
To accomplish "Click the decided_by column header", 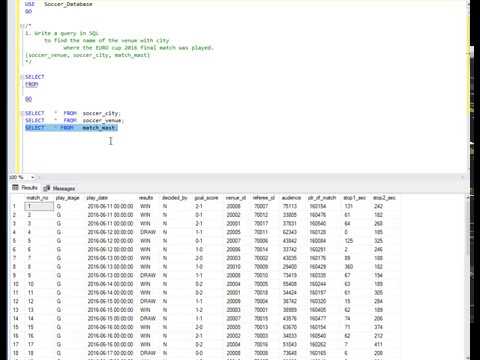I will [x=175, y=198].
